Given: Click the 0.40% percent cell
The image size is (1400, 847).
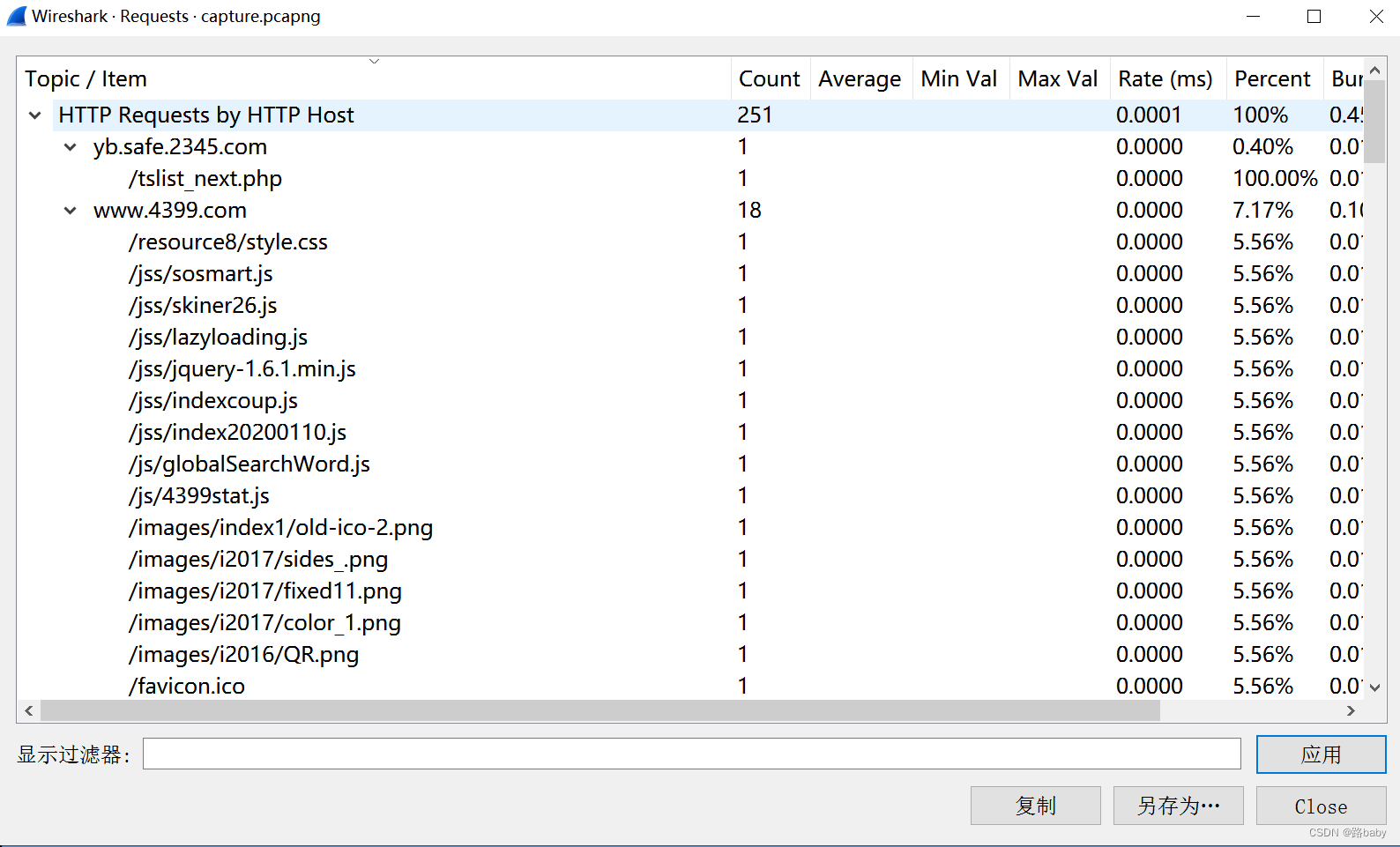Looking at the screenshot, I should pyautogui.click(x=1262, y=147).
